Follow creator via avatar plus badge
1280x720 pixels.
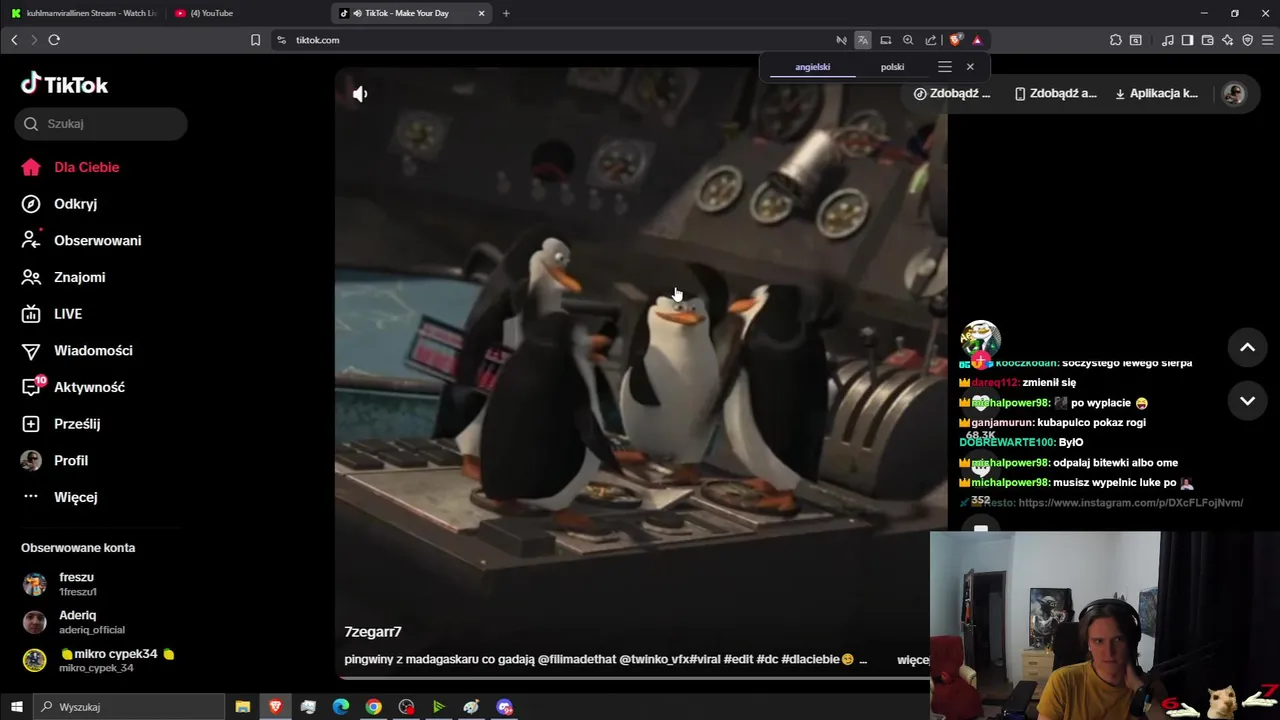980,360
